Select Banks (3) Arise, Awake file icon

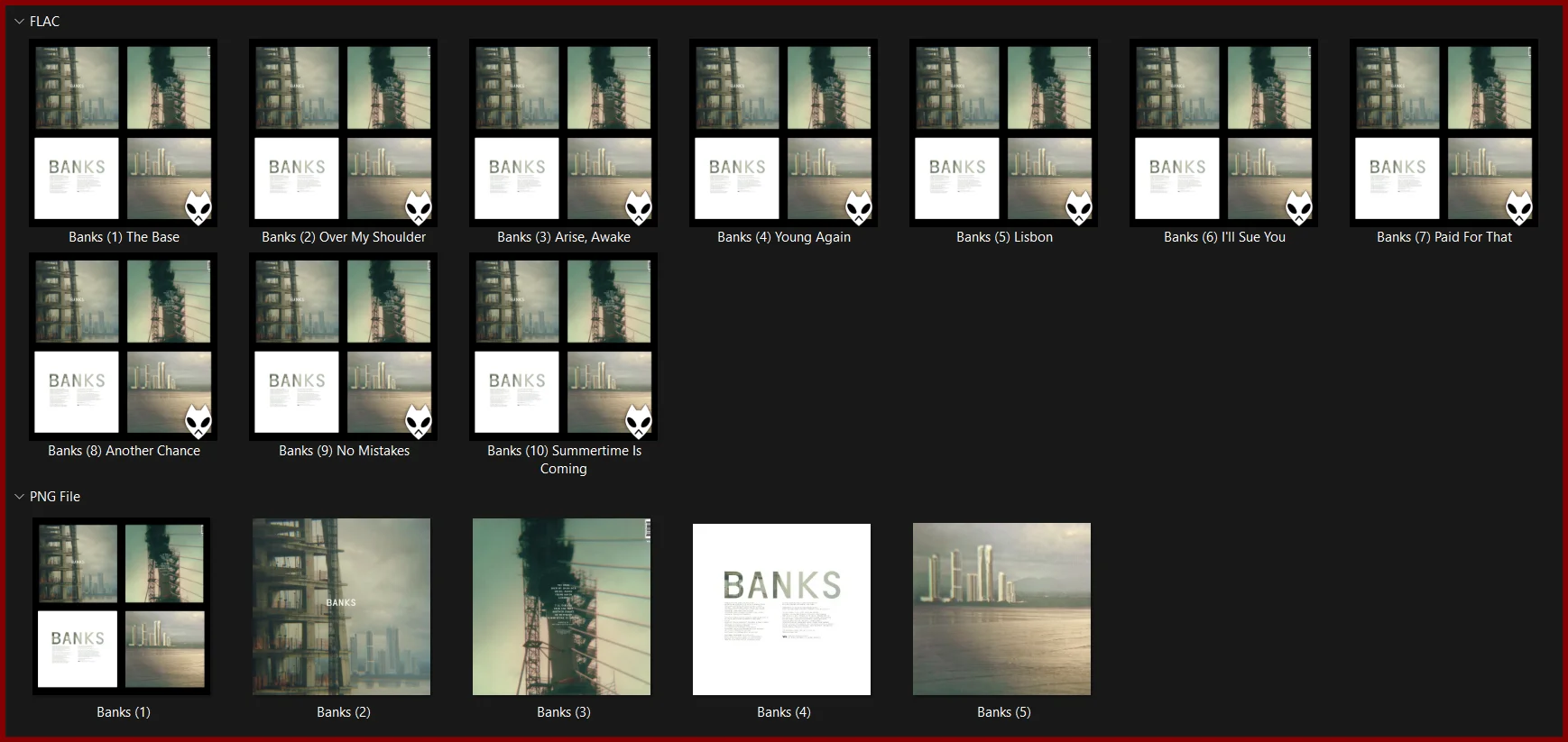[x=564, y=133]
